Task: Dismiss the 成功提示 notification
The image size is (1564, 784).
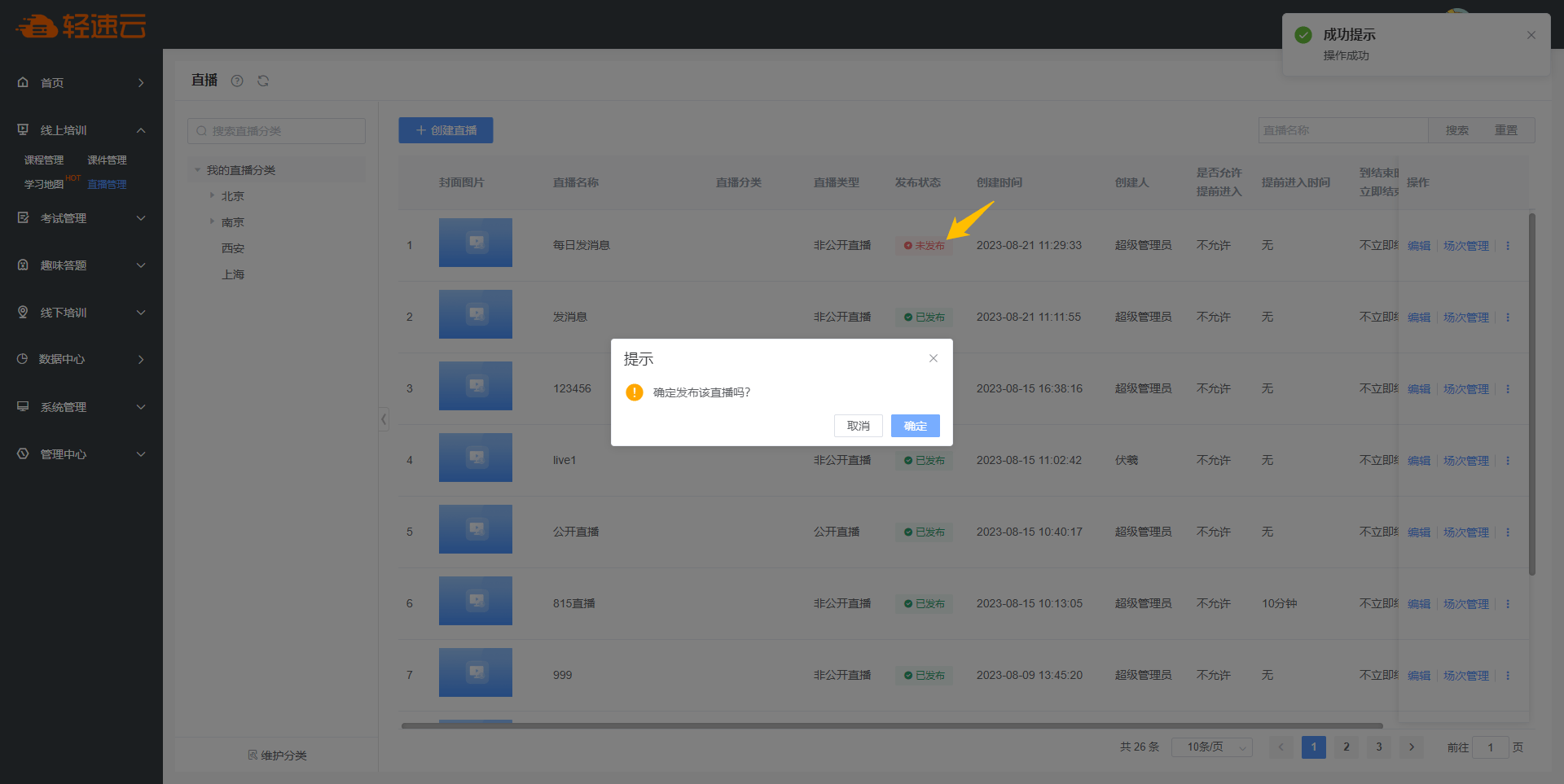Action: [1531, 35]
